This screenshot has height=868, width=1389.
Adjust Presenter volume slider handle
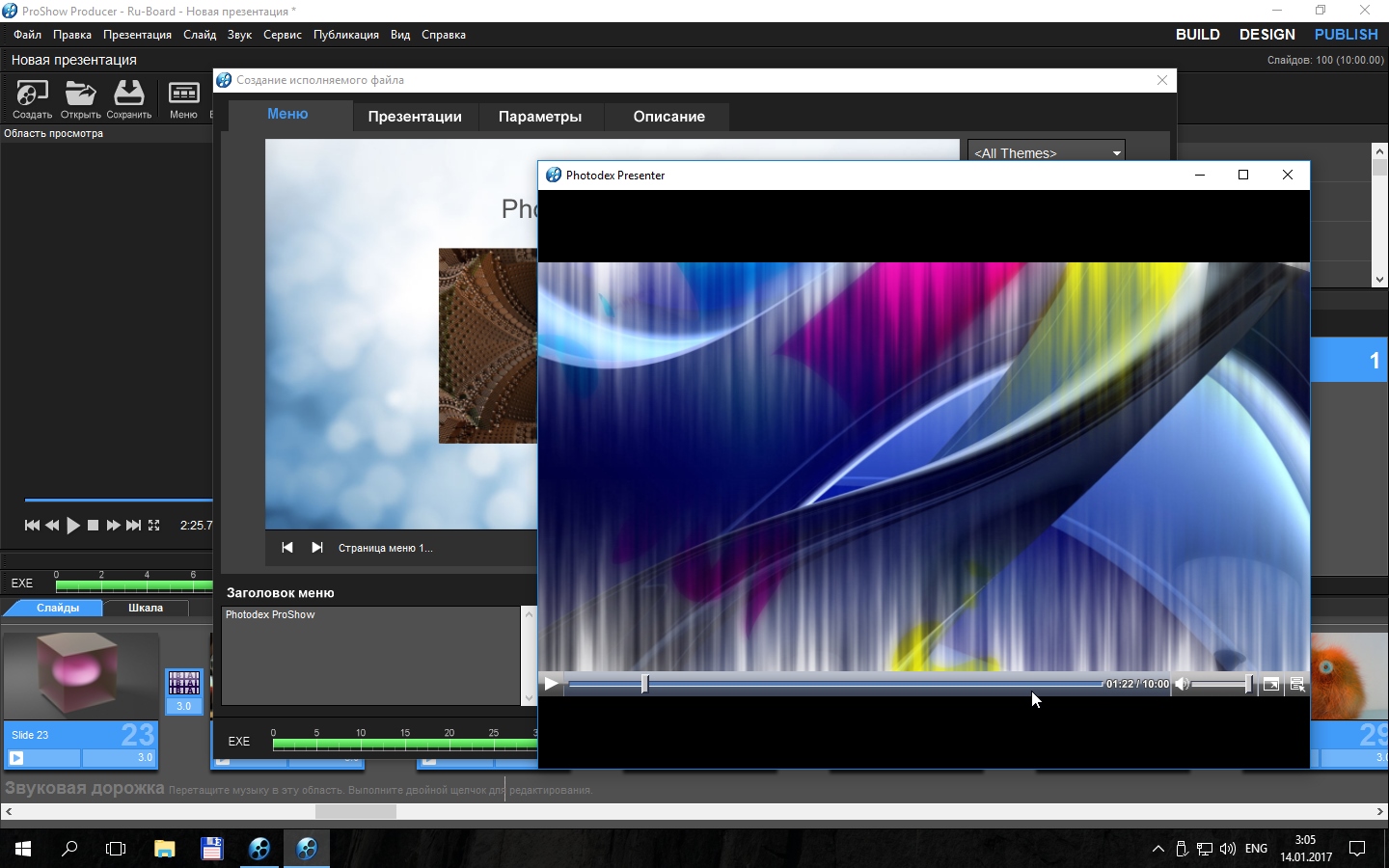(x=1248, y=684)
